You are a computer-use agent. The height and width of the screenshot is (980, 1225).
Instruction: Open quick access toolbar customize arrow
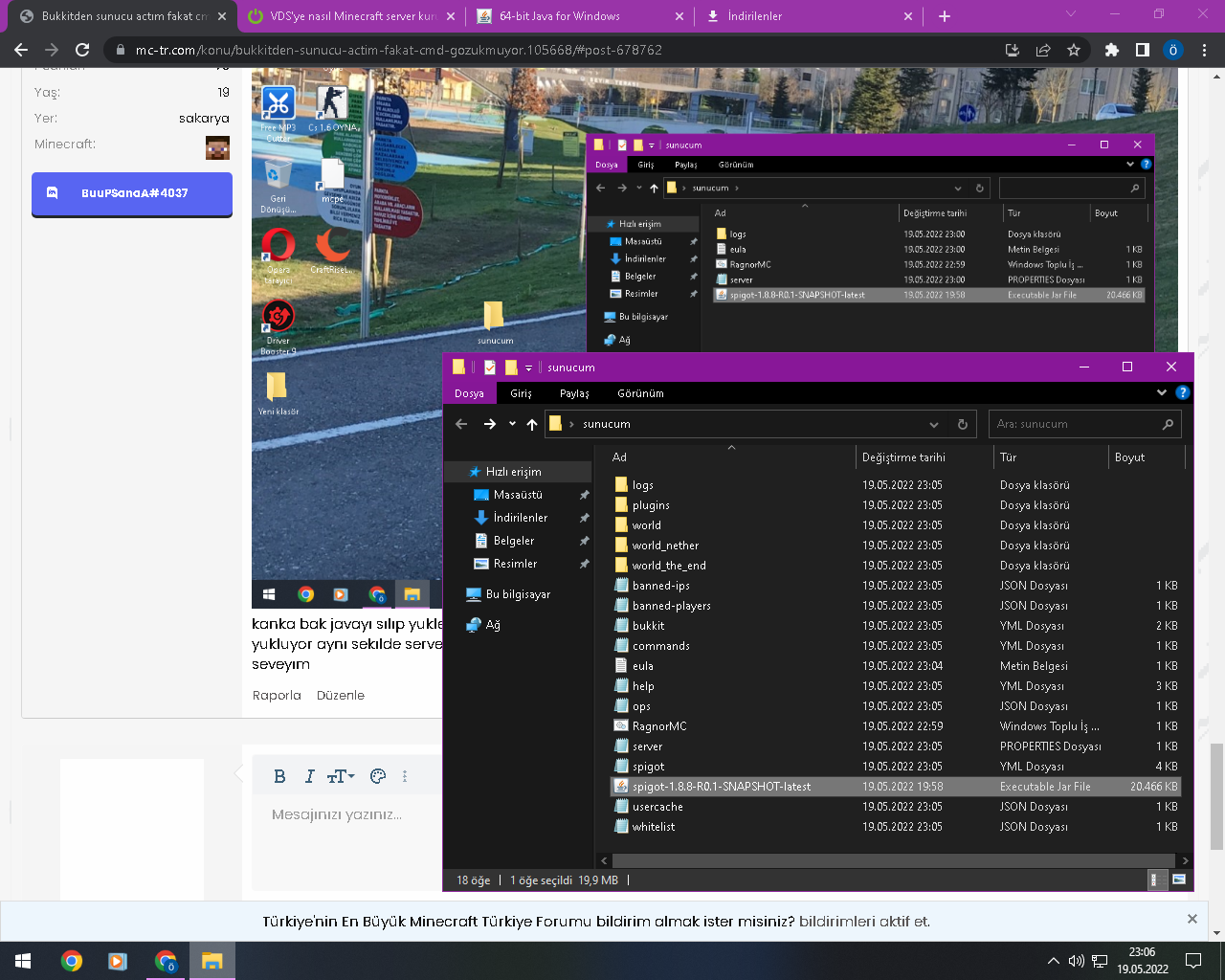[528, 367]
